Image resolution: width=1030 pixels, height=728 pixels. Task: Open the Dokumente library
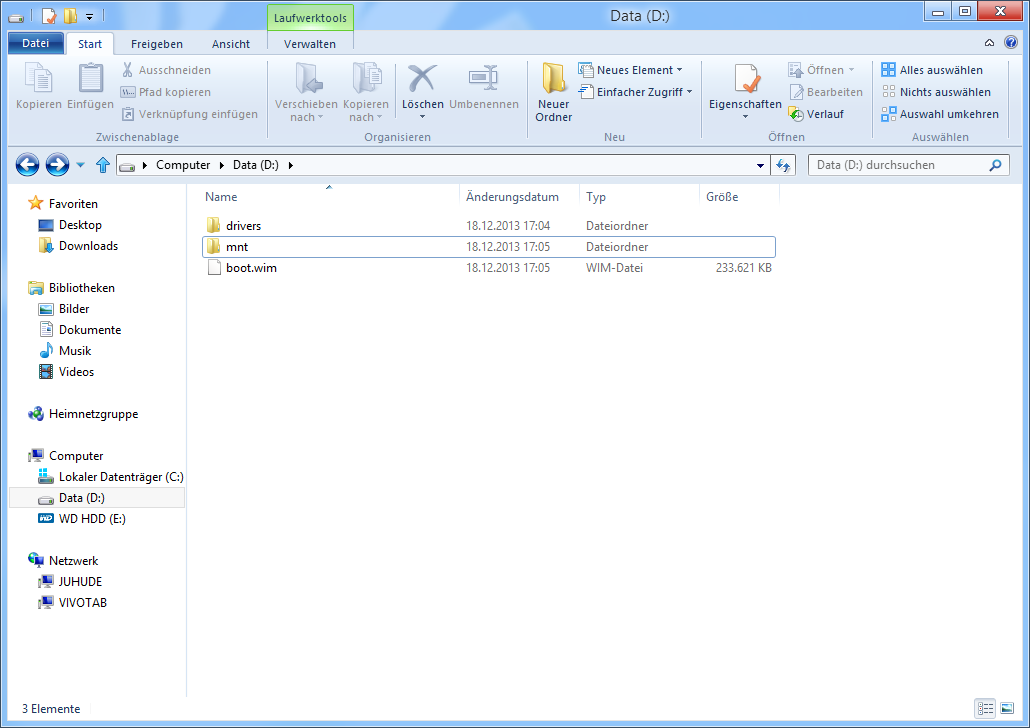pos(90,330)
